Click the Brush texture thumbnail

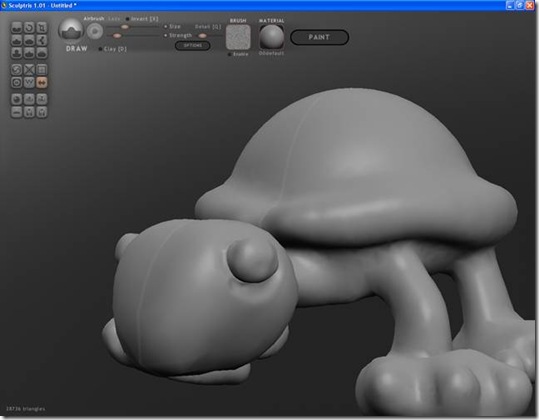coord(238,37)
